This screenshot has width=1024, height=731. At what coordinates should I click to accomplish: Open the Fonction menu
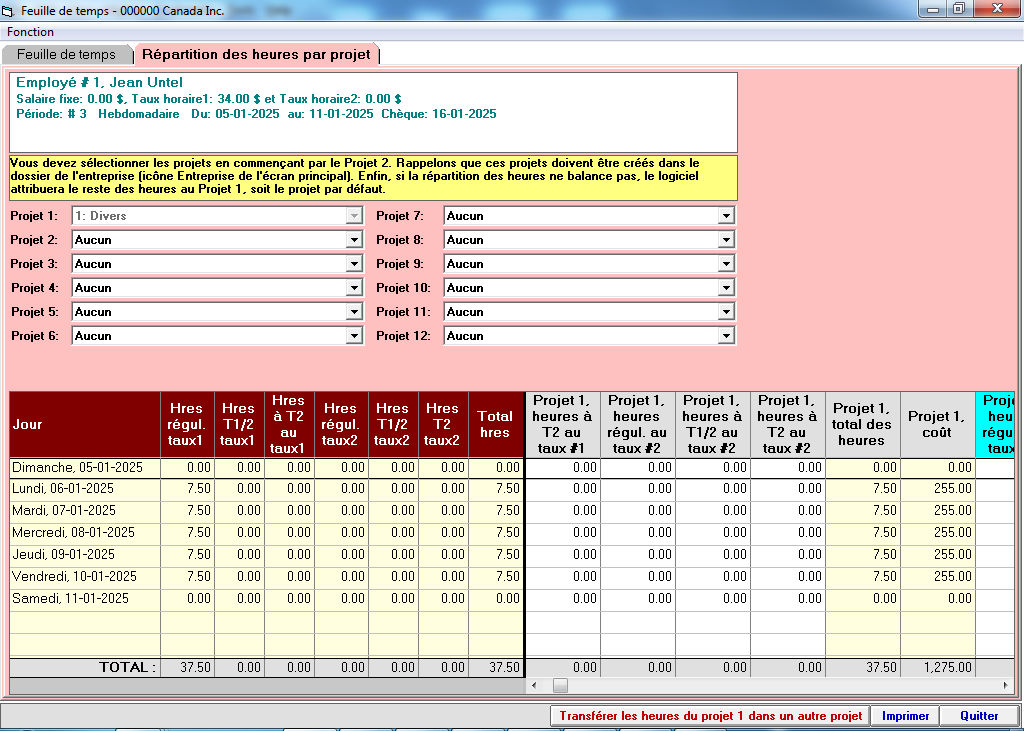click(31, 32)
